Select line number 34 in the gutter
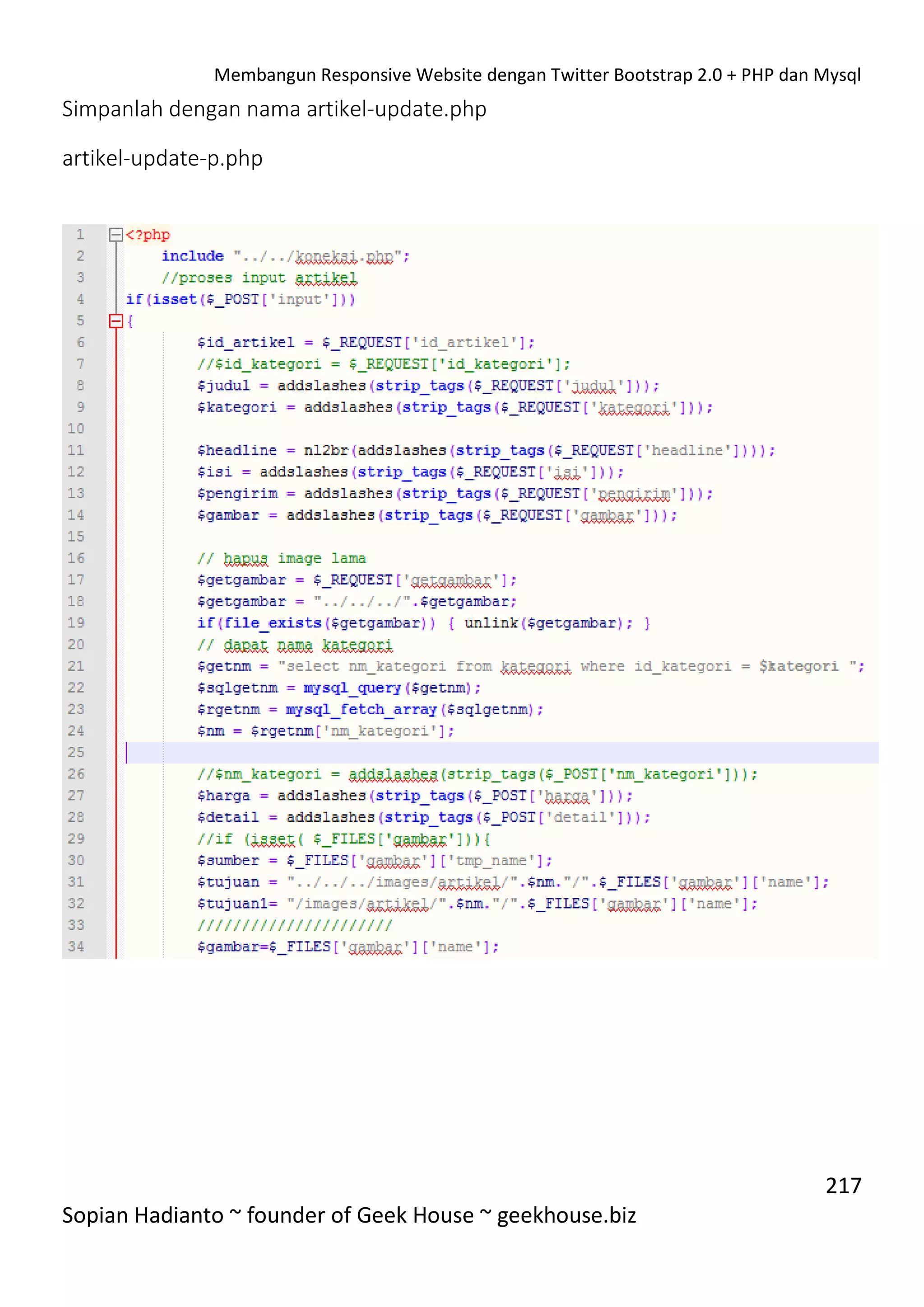 (x=76, y=947)
